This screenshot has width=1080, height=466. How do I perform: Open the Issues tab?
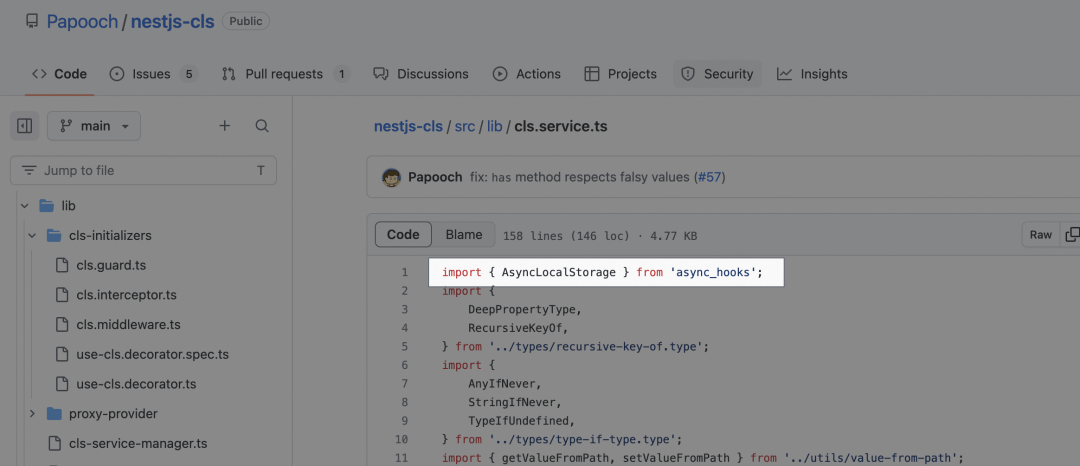154,74
